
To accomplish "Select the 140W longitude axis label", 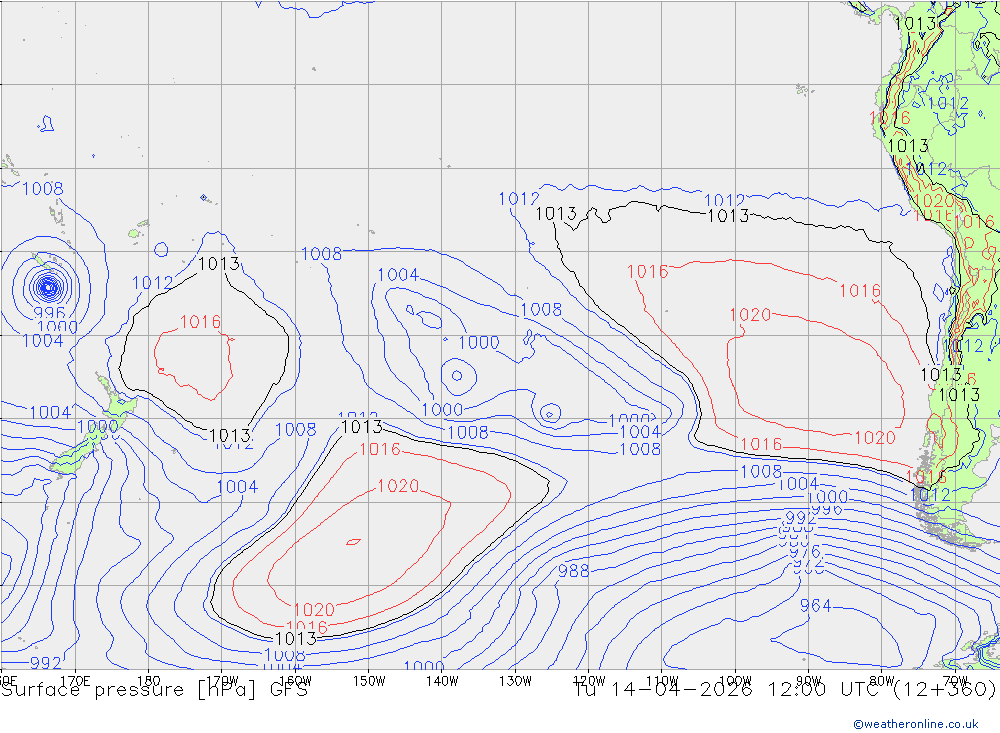I will coord(442,681).
